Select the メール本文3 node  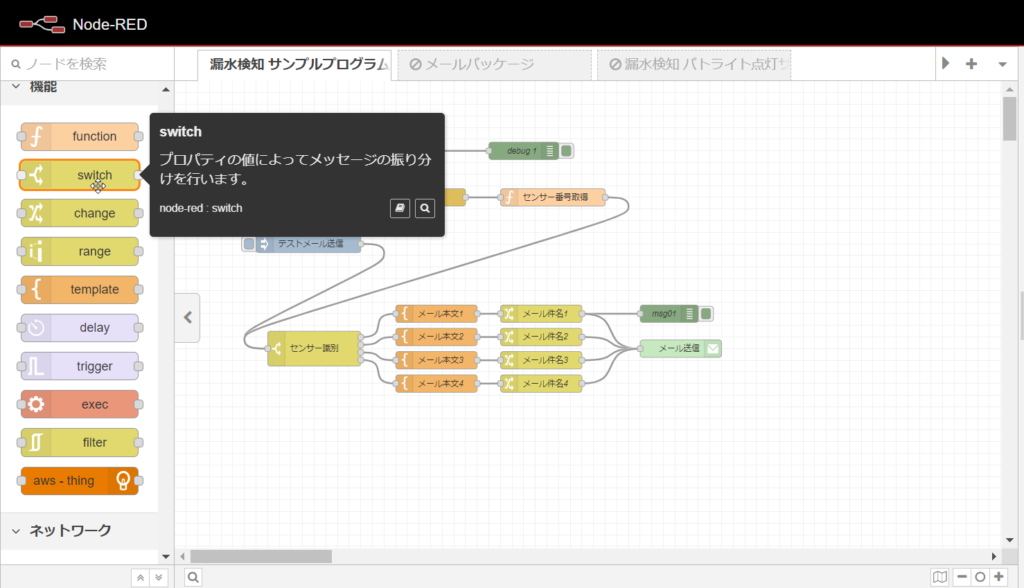(x=436, y=360)
